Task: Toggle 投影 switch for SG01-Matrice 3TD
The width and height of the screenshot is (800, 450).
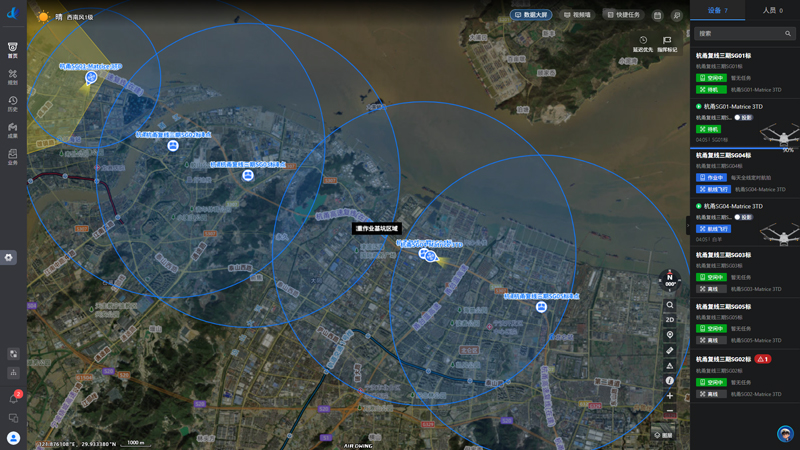Action: [743, 117]
